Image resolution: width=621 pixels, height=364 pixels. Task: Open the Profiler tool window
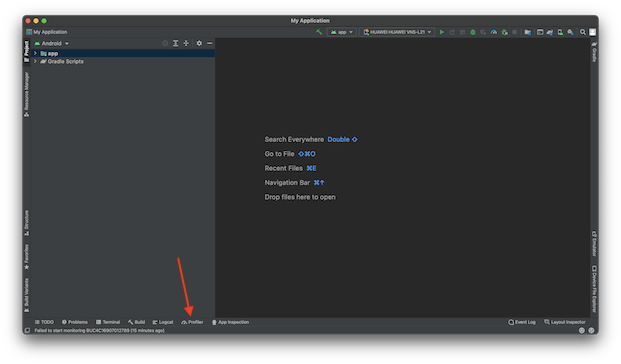192,322
